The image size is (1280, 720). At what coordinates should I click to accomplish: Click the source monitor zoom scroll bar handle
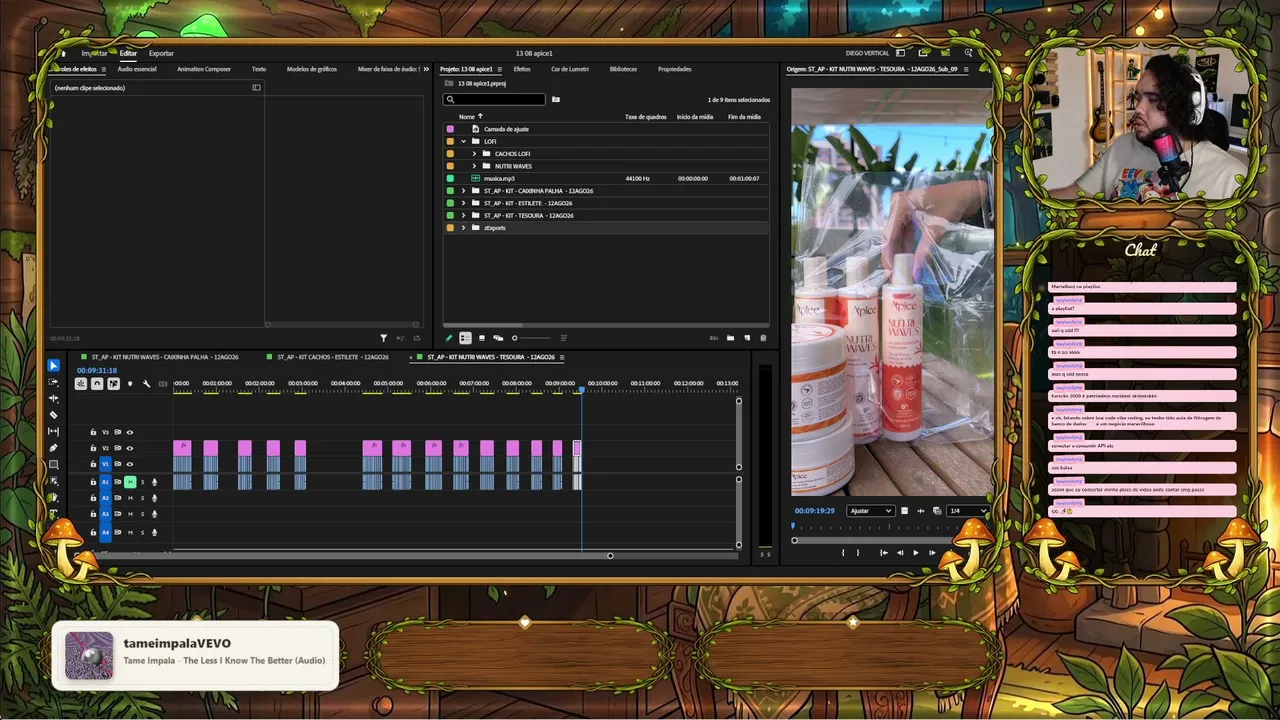(794, 540)
